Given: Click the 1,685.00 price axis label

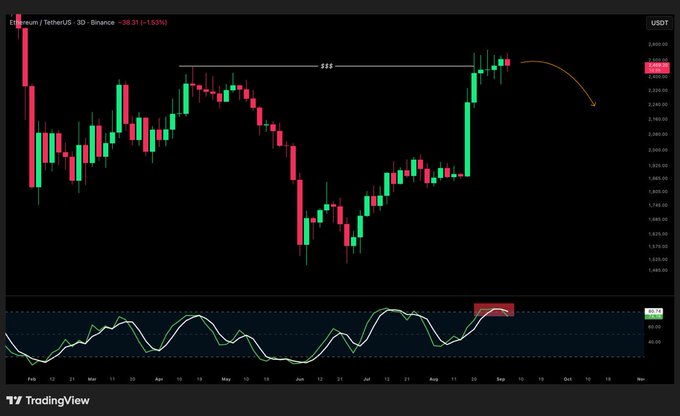Looking at the screenshot, I should [x=658, y=219].
